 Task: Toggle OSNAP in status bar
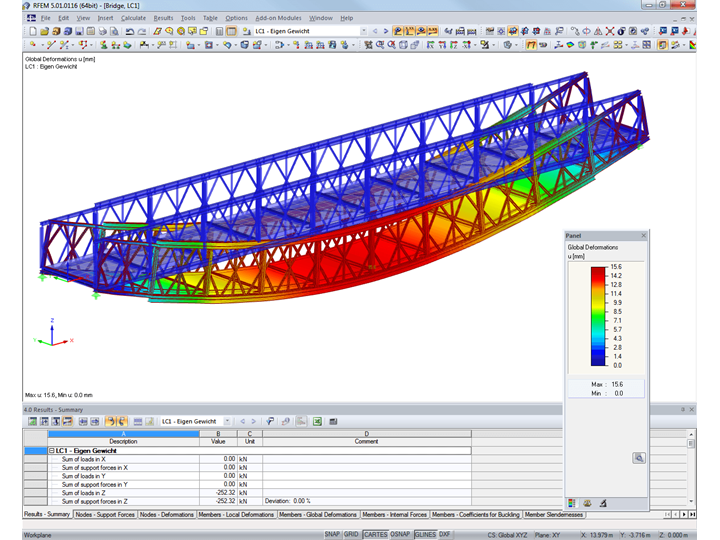[x=400, y=534]
